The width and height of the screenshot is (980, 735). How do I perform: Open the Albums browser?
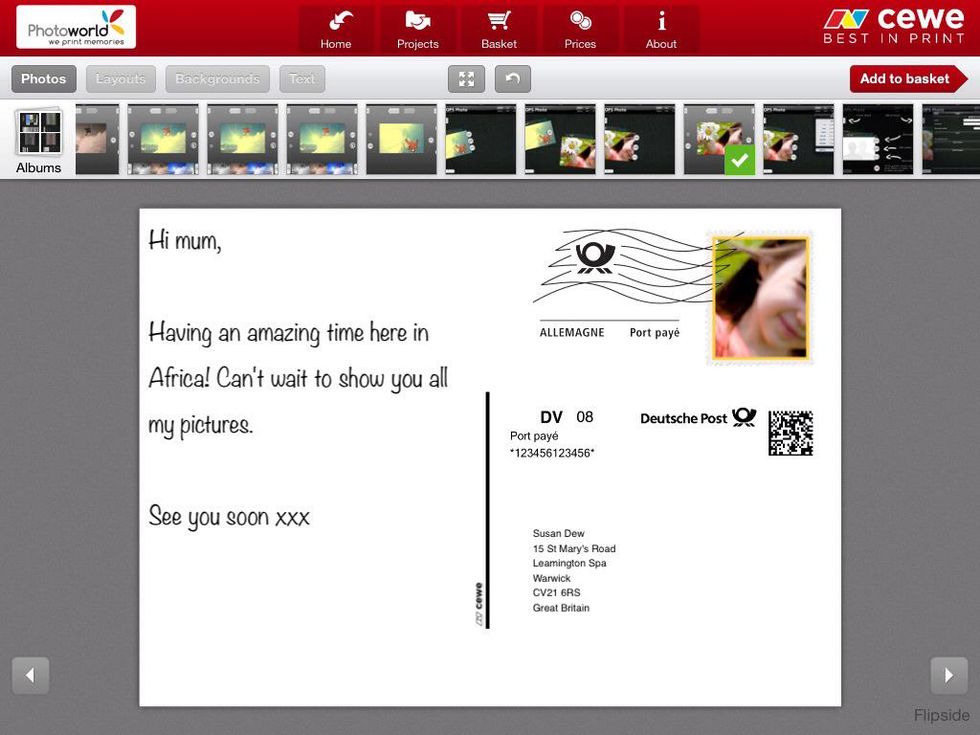tap(39, 140)
